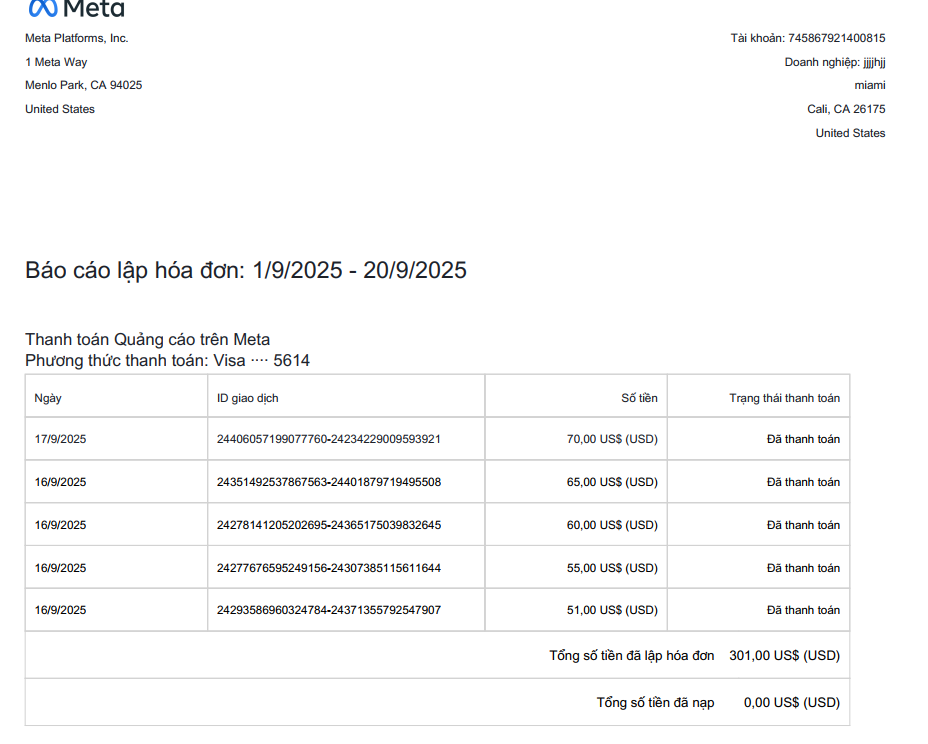Click the 'Meta Platforms, Inc.' company name
The width and height of the screenshot is (928, 744).
[x=76, y=38]
